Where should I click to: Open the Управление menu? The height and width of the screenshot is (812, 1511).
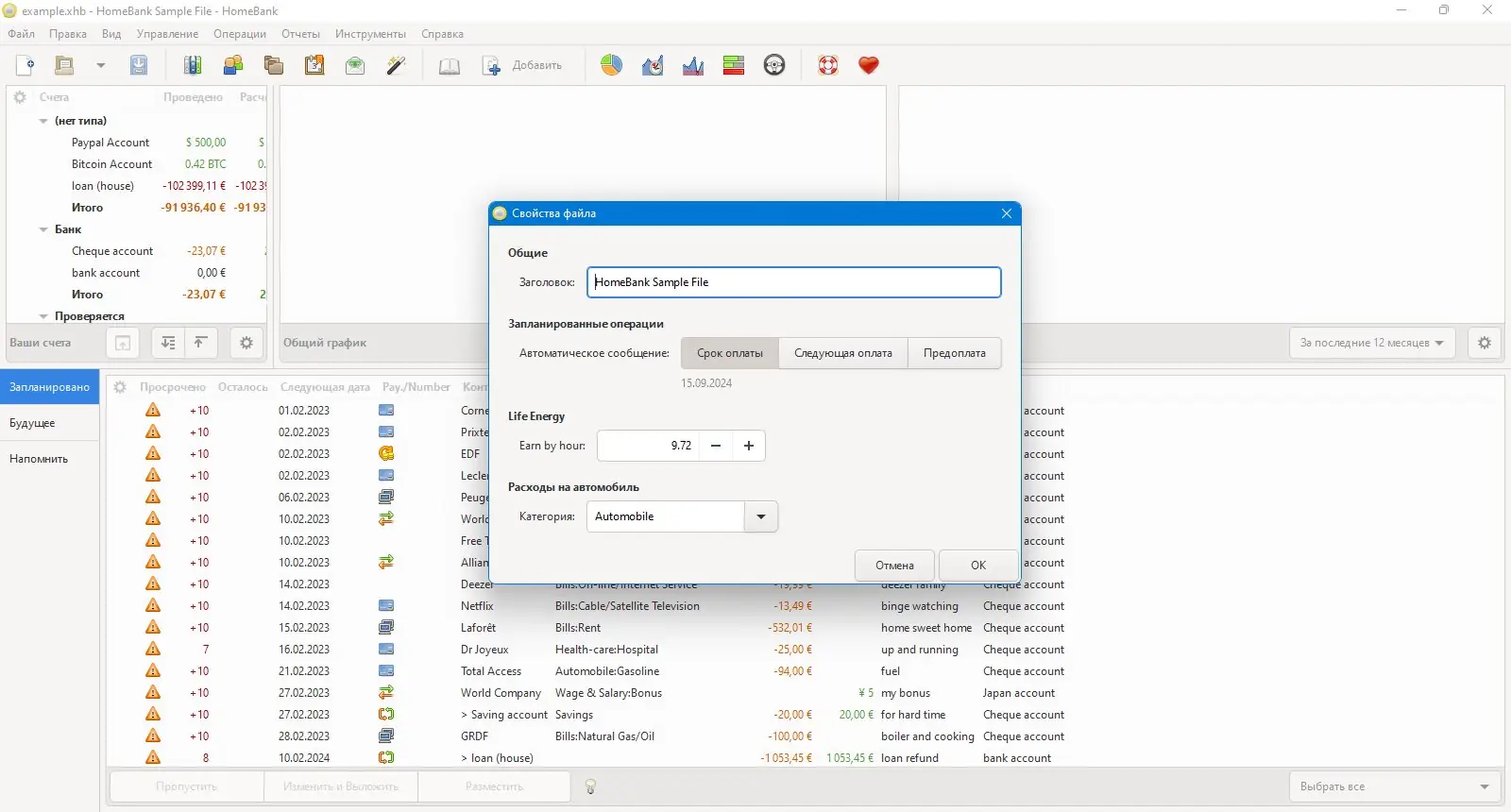tap(167, 34)
